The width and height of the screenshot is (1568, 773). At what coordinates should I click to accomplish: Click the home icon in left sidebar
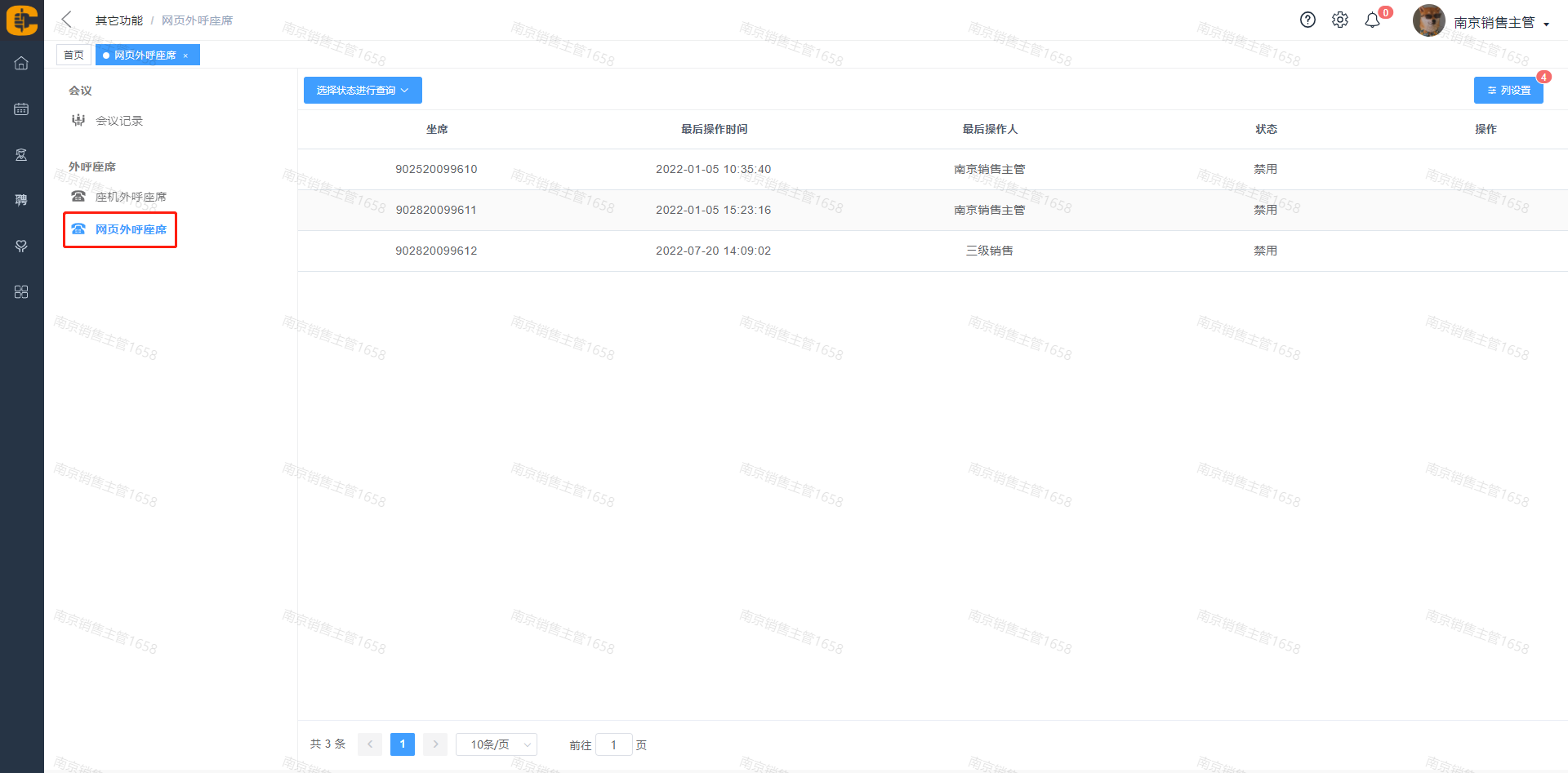click(21, 64)
